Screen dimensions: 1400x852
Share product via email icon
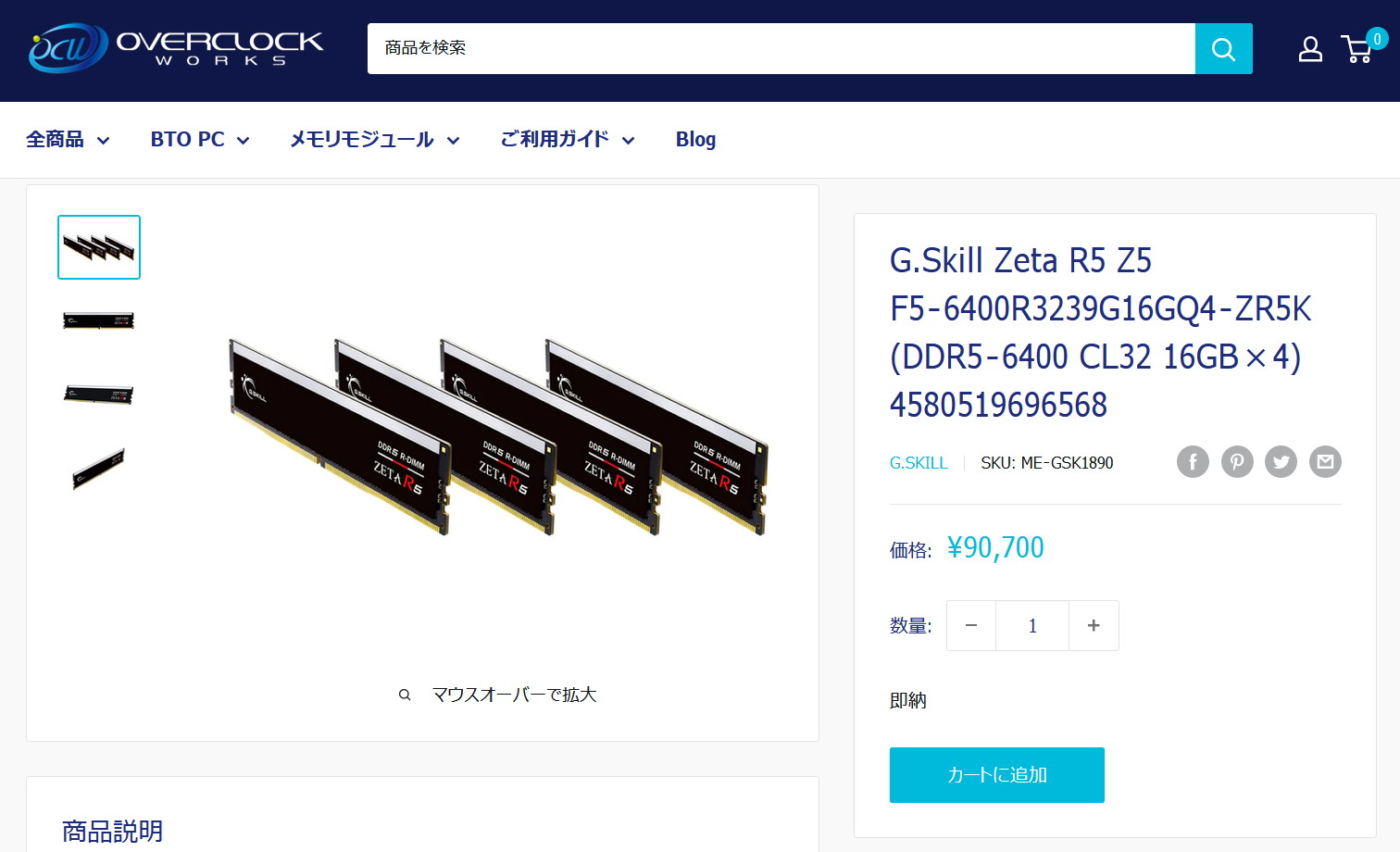tap(1325, 461)
